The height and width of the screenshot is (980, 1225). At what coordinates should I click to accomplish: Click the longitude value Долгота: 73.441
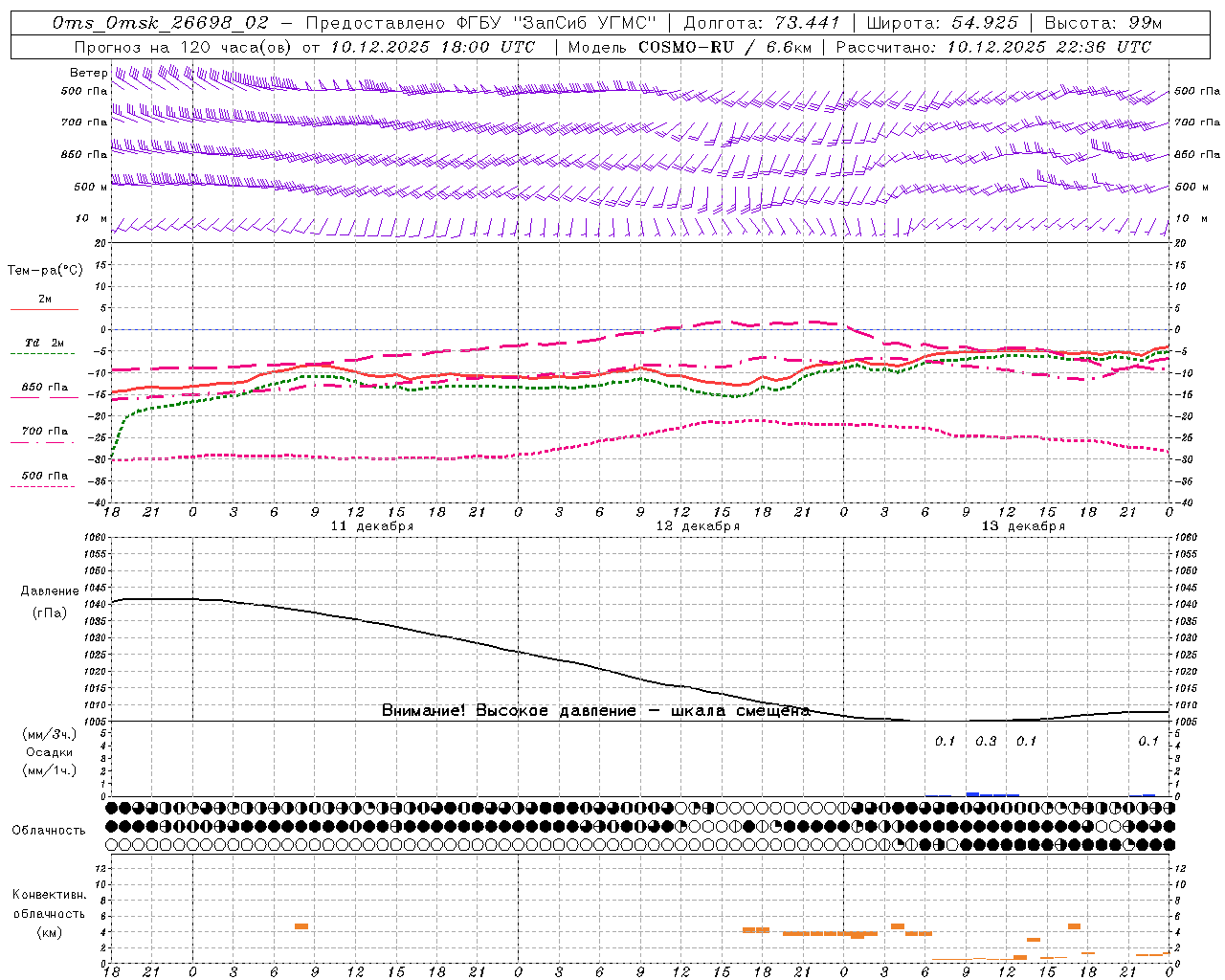click(762, 23)
